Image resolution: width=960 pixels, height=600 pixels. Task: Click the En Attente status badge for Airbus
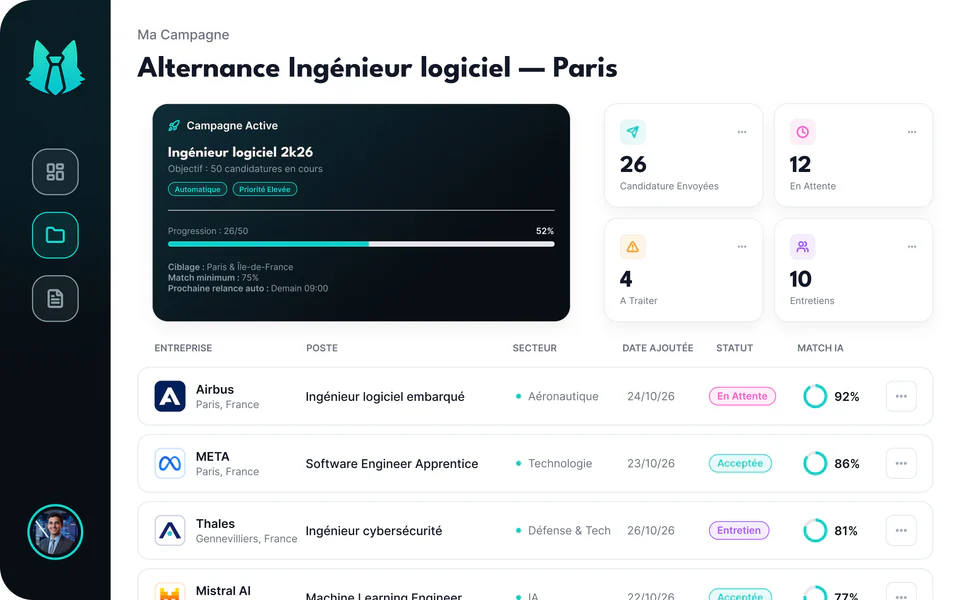742,396
